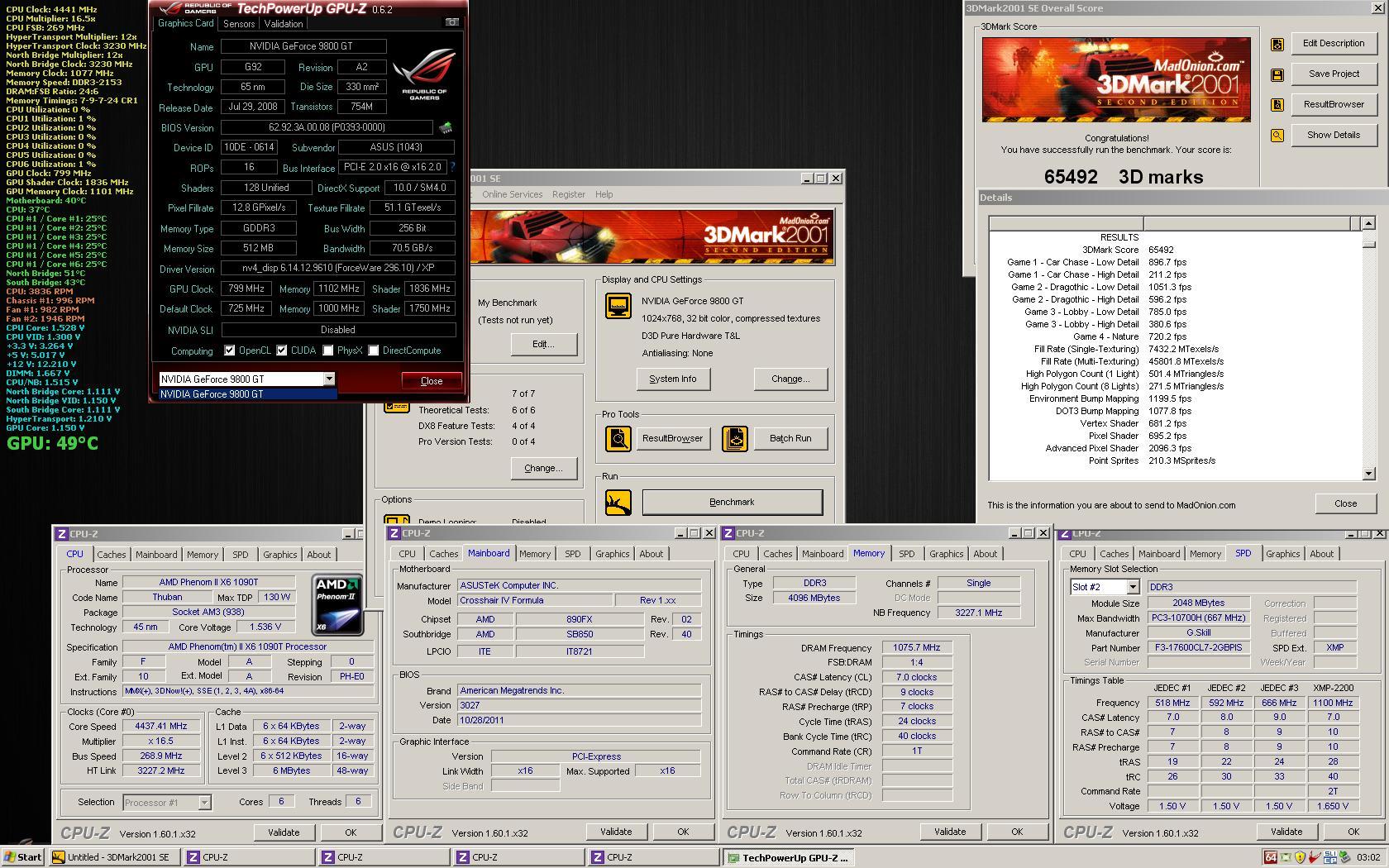Open the Windows Start button
The height and width of the screenshot is (868, 1389).
(x=23, y=857)
